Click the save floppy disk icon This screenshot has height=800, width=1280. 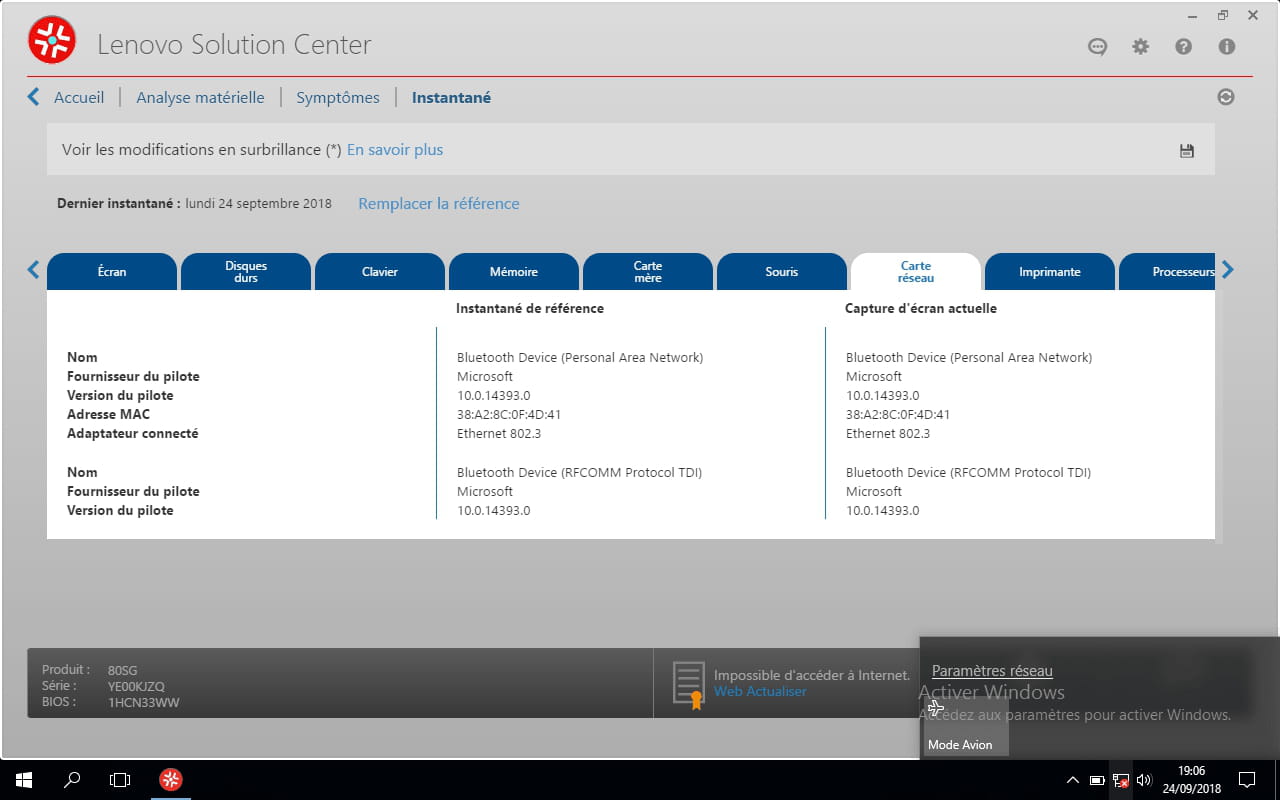pyautogui.click(x=1187, y=151)
